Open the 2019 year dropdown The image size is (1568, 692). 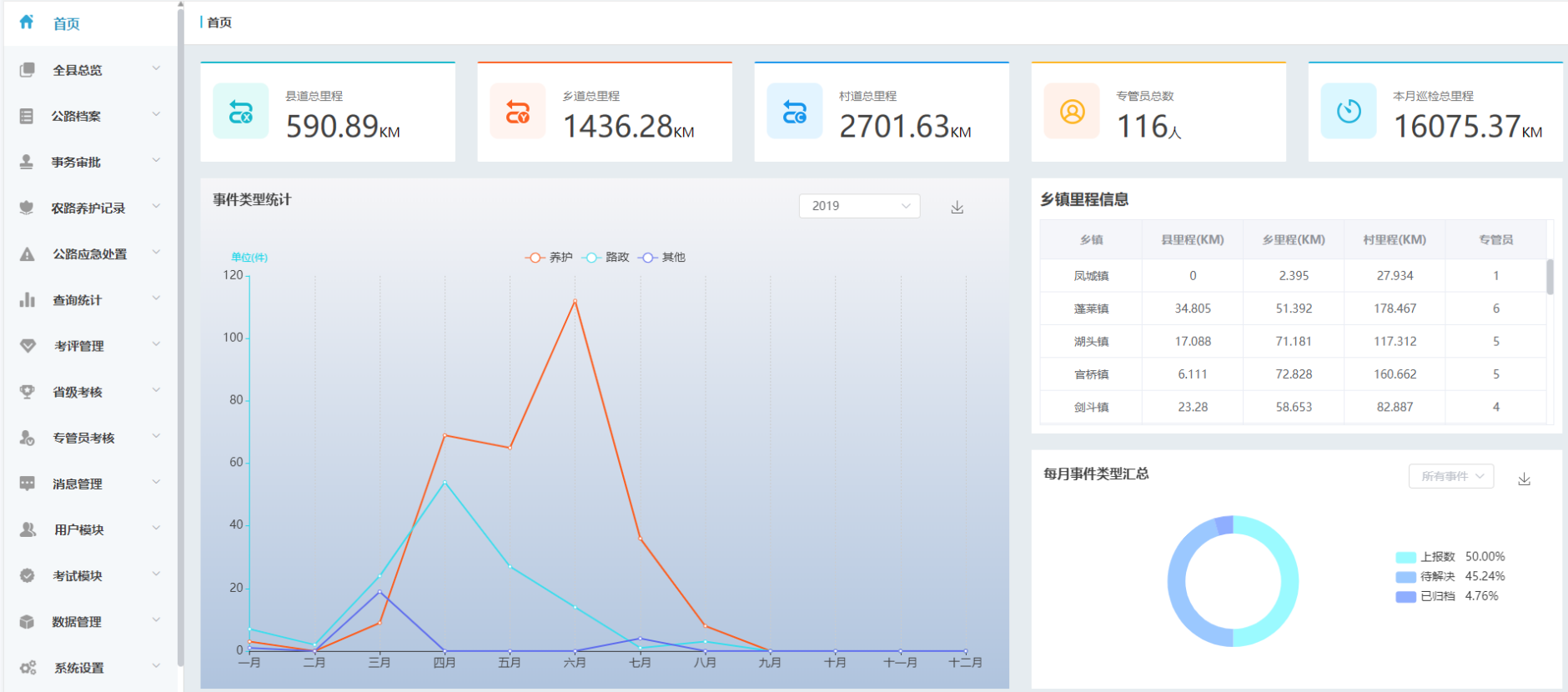tap(859, 206)
